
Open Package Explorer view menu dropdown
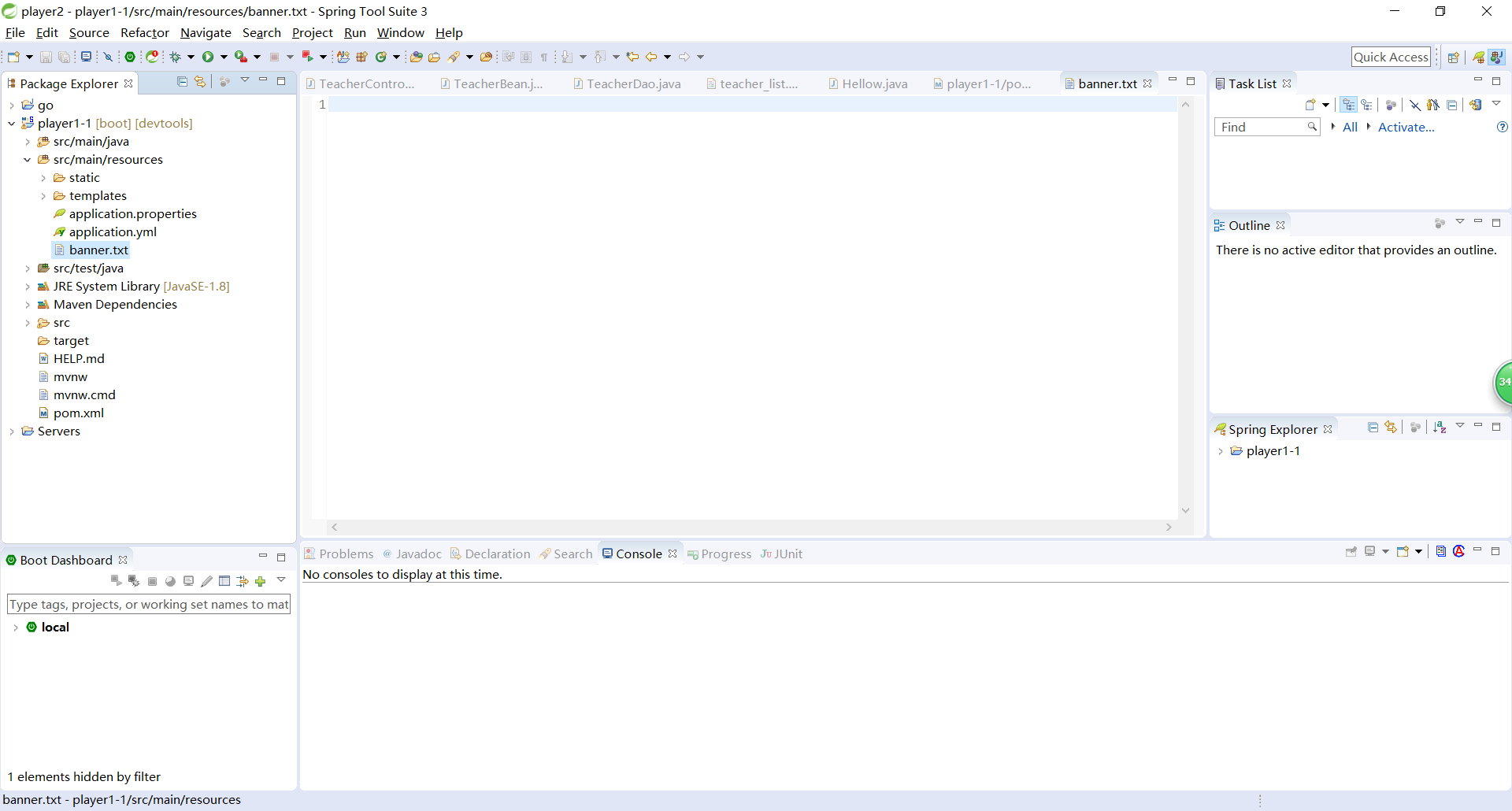[x=245, y=80]
